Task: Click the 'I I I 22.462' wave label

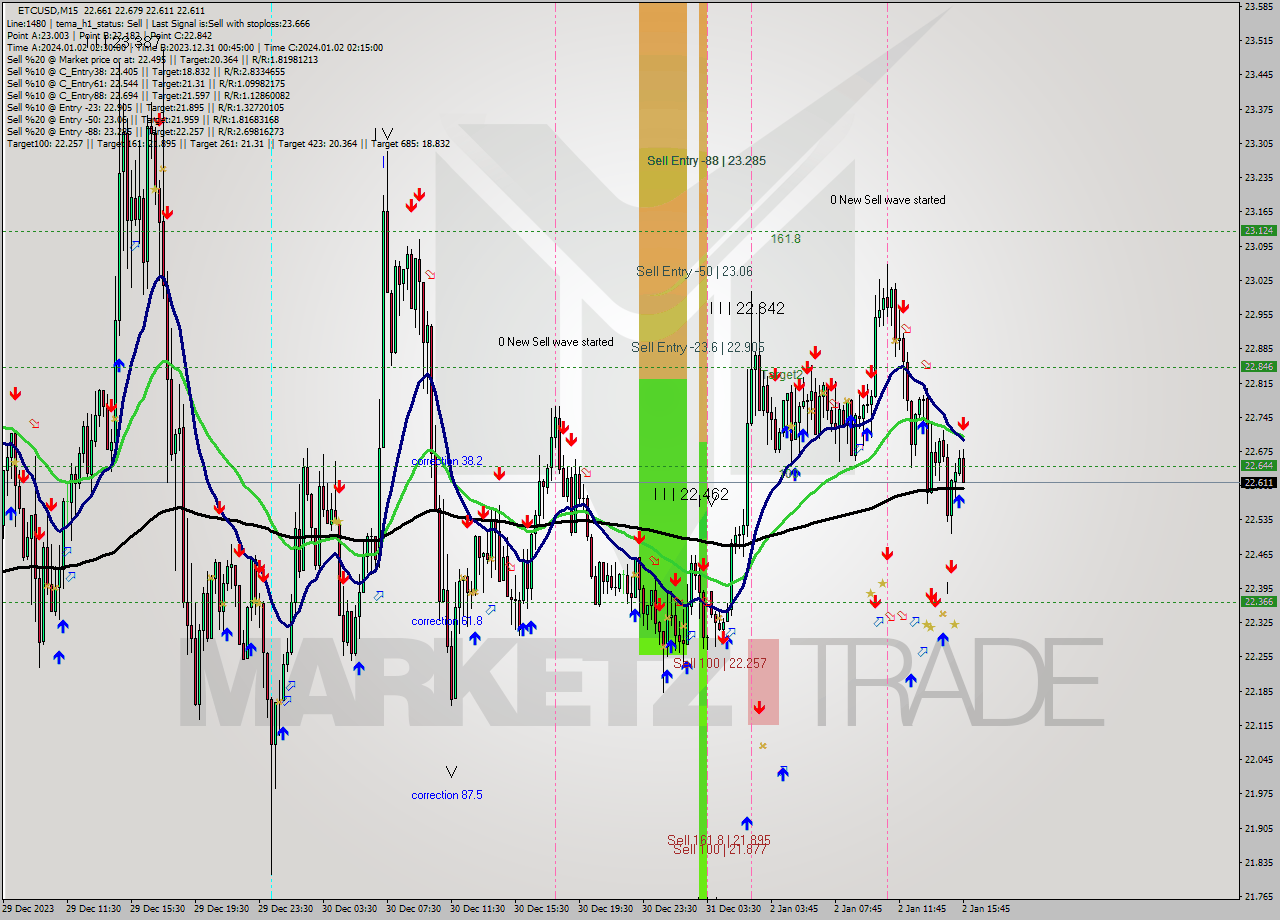Action: coord(690,494)
